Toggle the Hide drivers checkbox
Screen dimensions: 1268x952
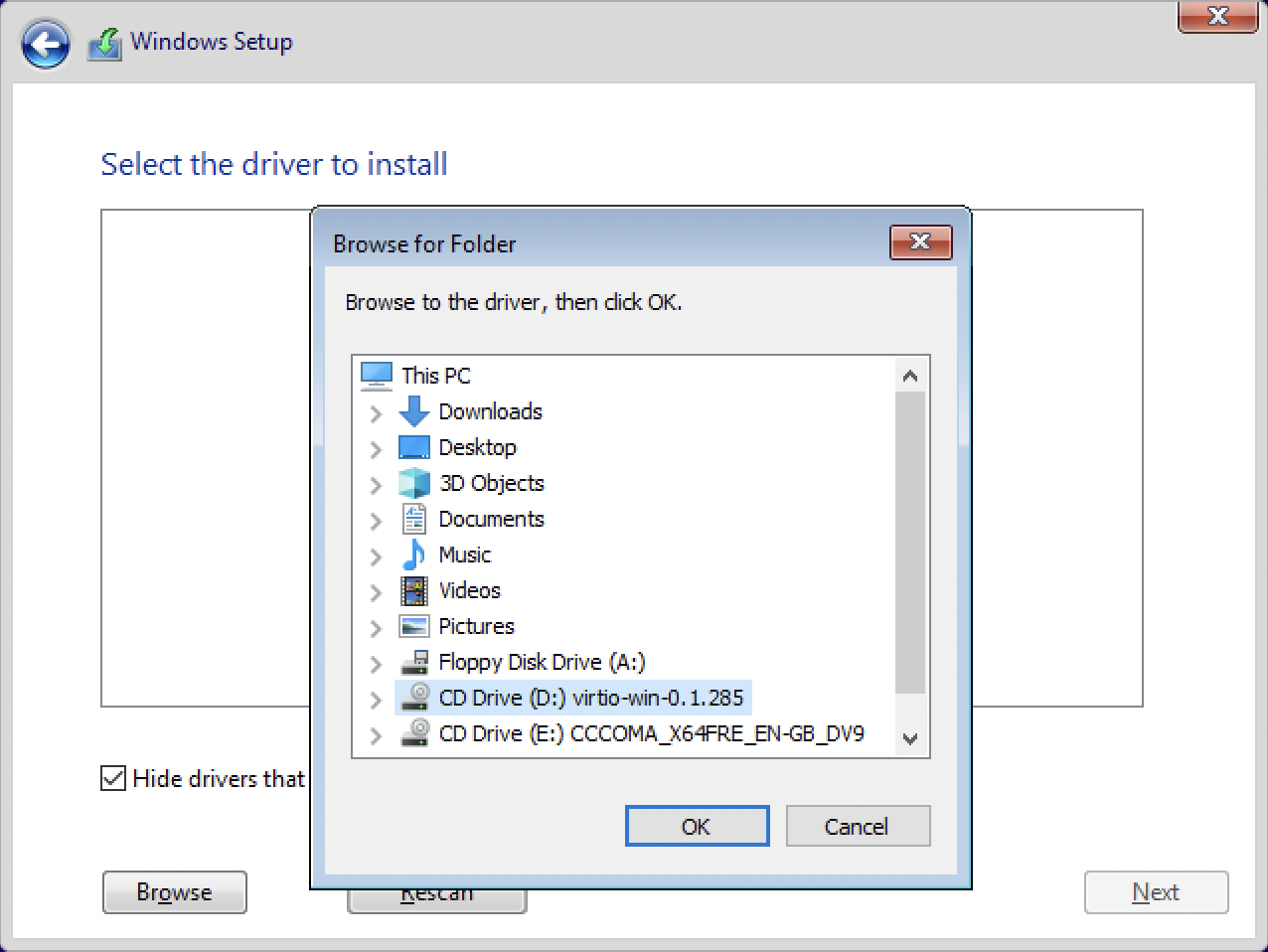click(x=113, y=778)
